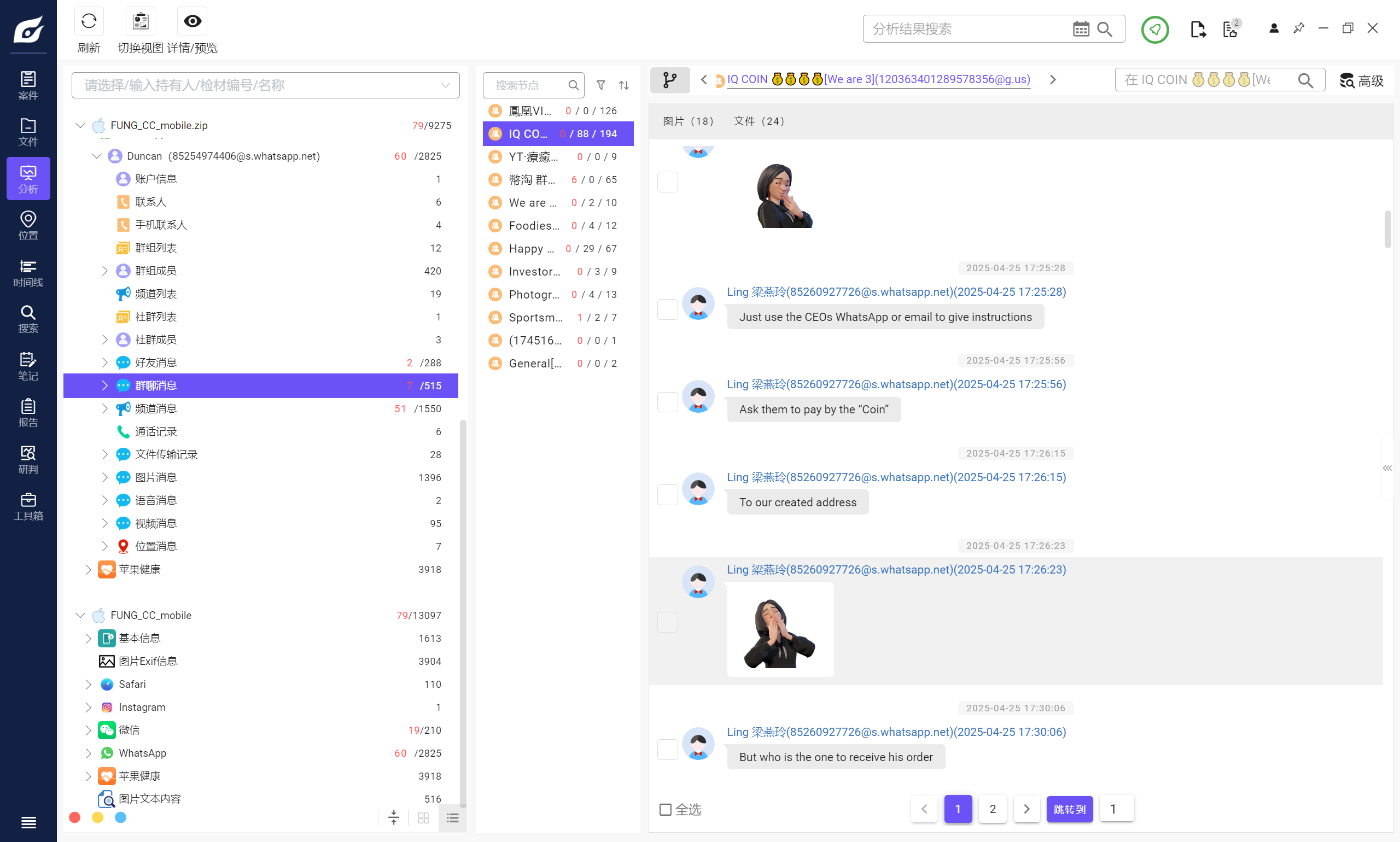Go to page 2 of messages
Viewport: 1400px width, 842px height.
pos(992,809)
